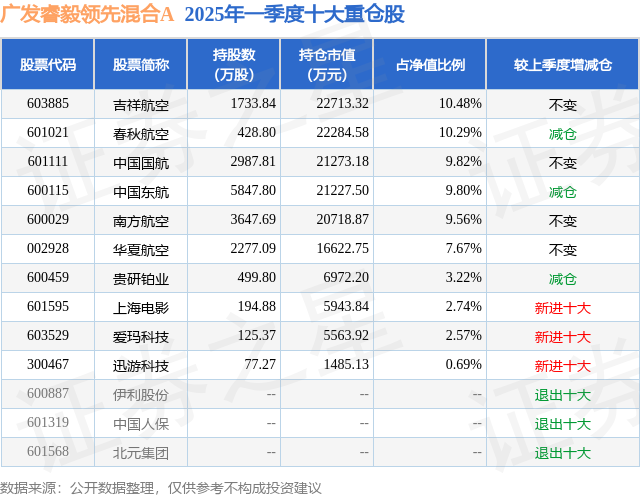Click market value 21273.18
Image resolution: width=640 pixels, height=497 pixels.
click(x=342, y=162)
